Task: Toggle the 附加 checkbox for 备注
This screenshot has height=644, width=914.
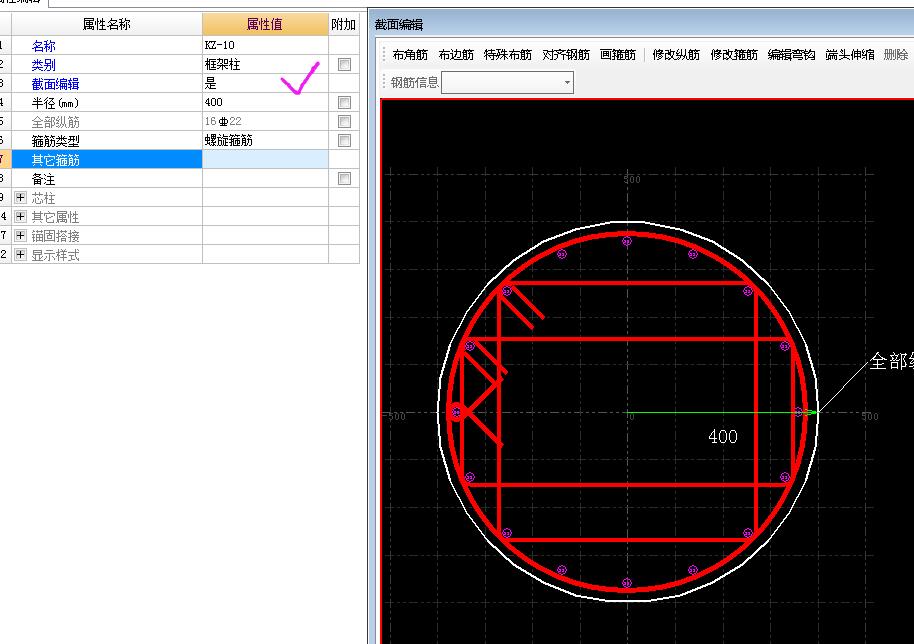Action: point(344,178)
